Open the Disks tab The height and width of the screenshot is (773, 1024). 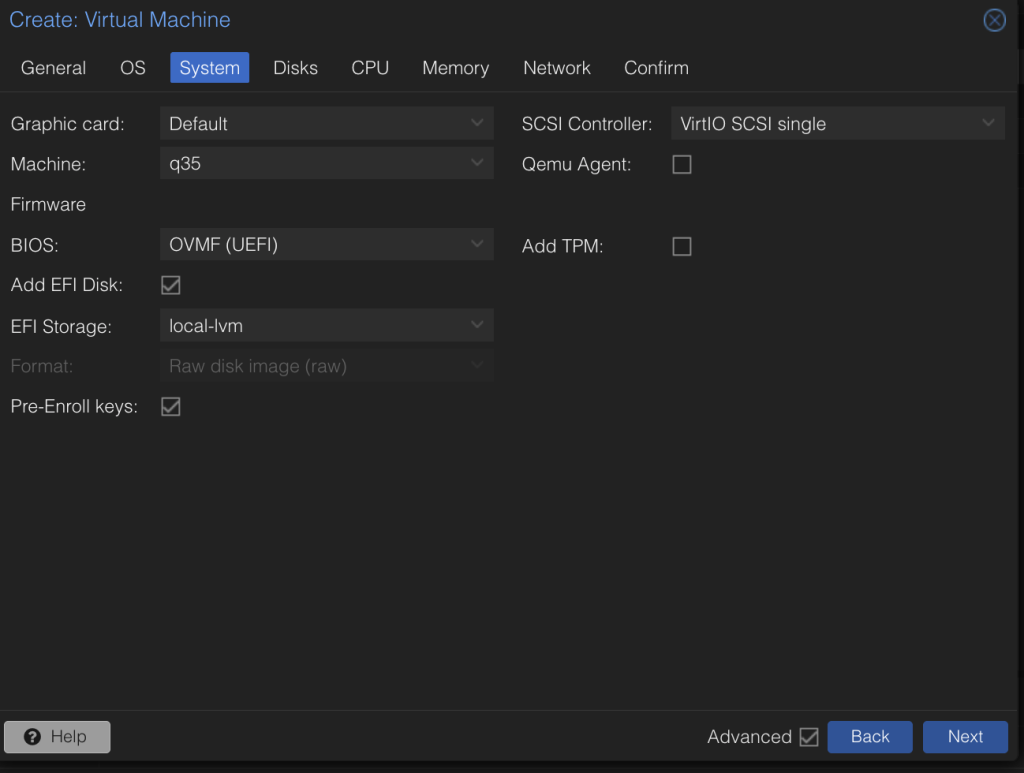point(295,68)
